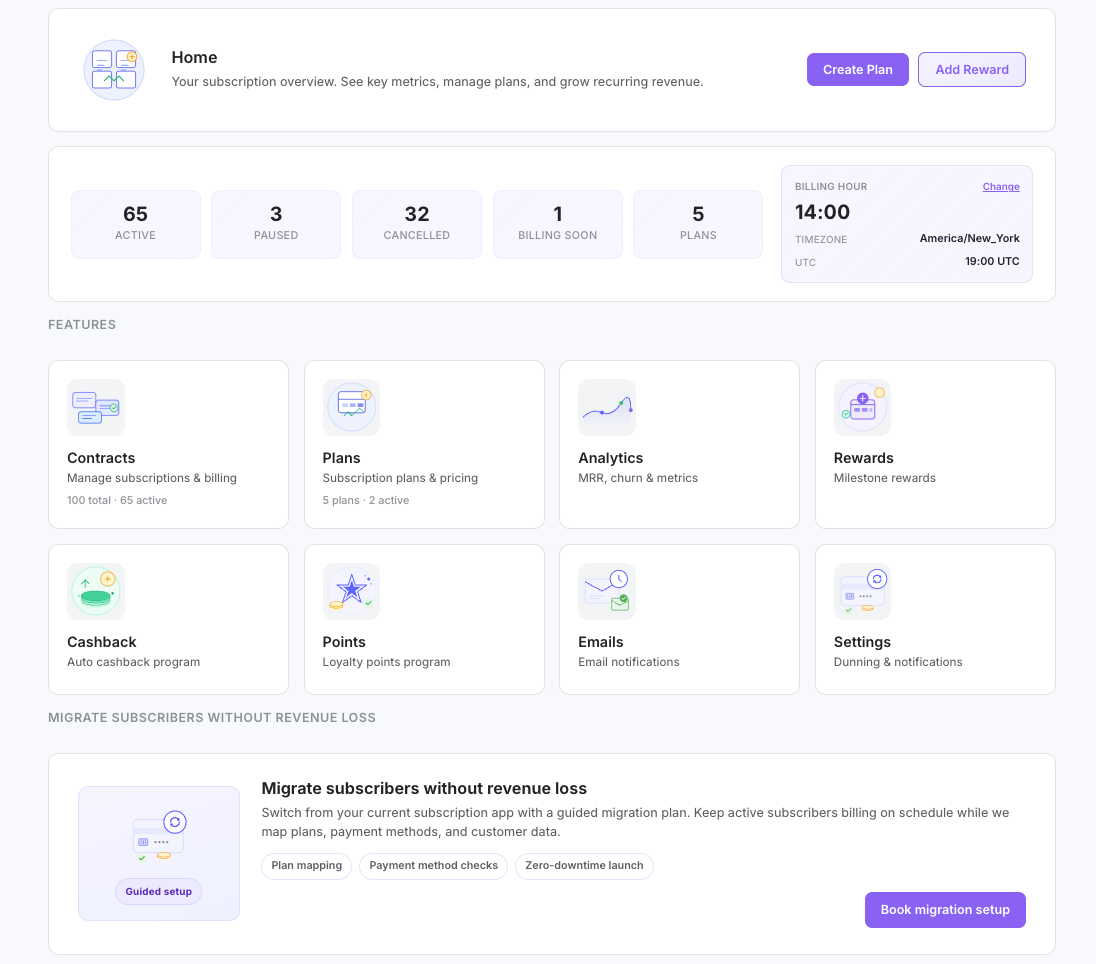Open the Emails envelope icon

[607, 591]
